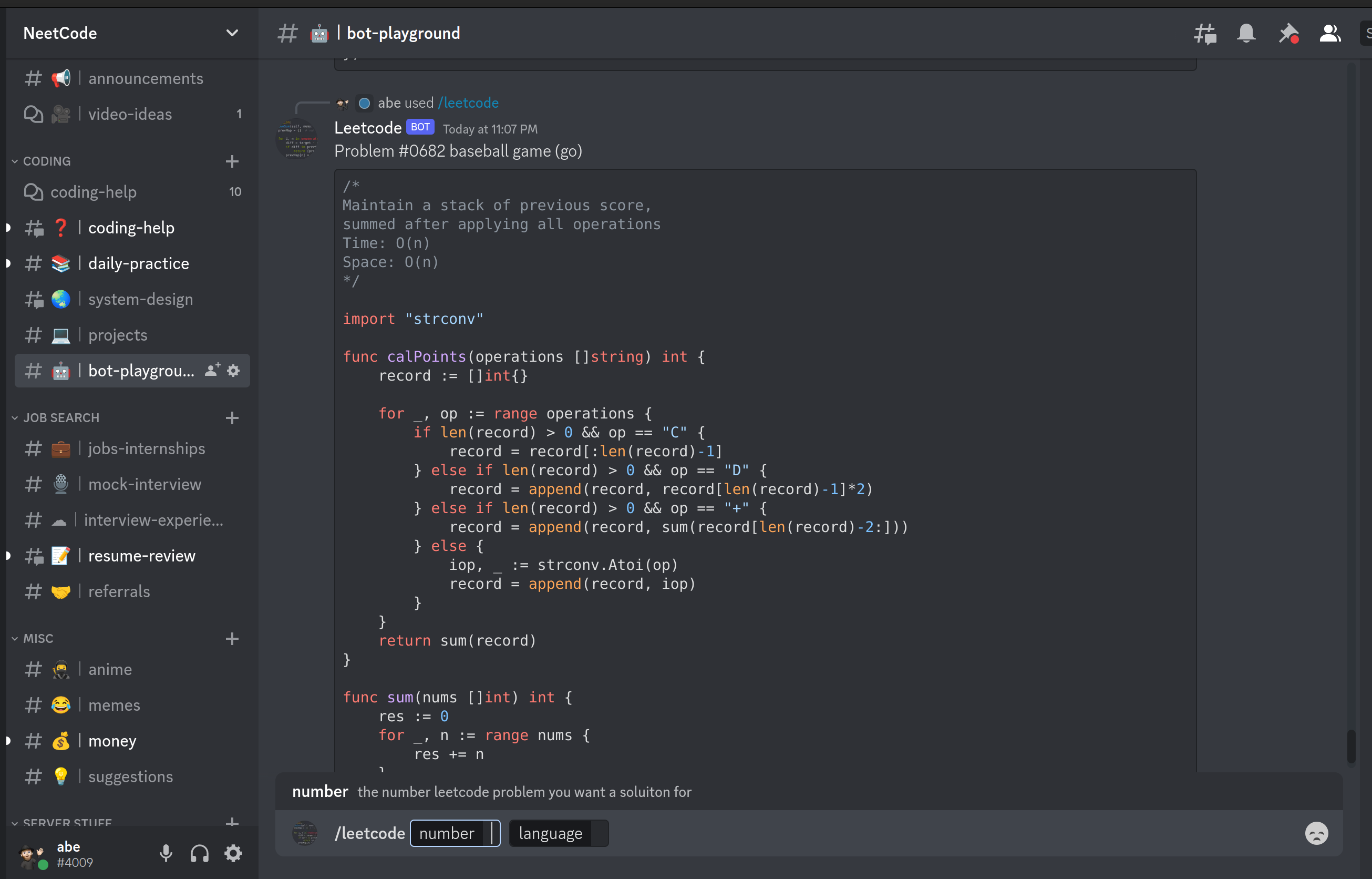Click bot-playground channel settings gear
The image size is (1372, 879).
click(x=233, y=371)
